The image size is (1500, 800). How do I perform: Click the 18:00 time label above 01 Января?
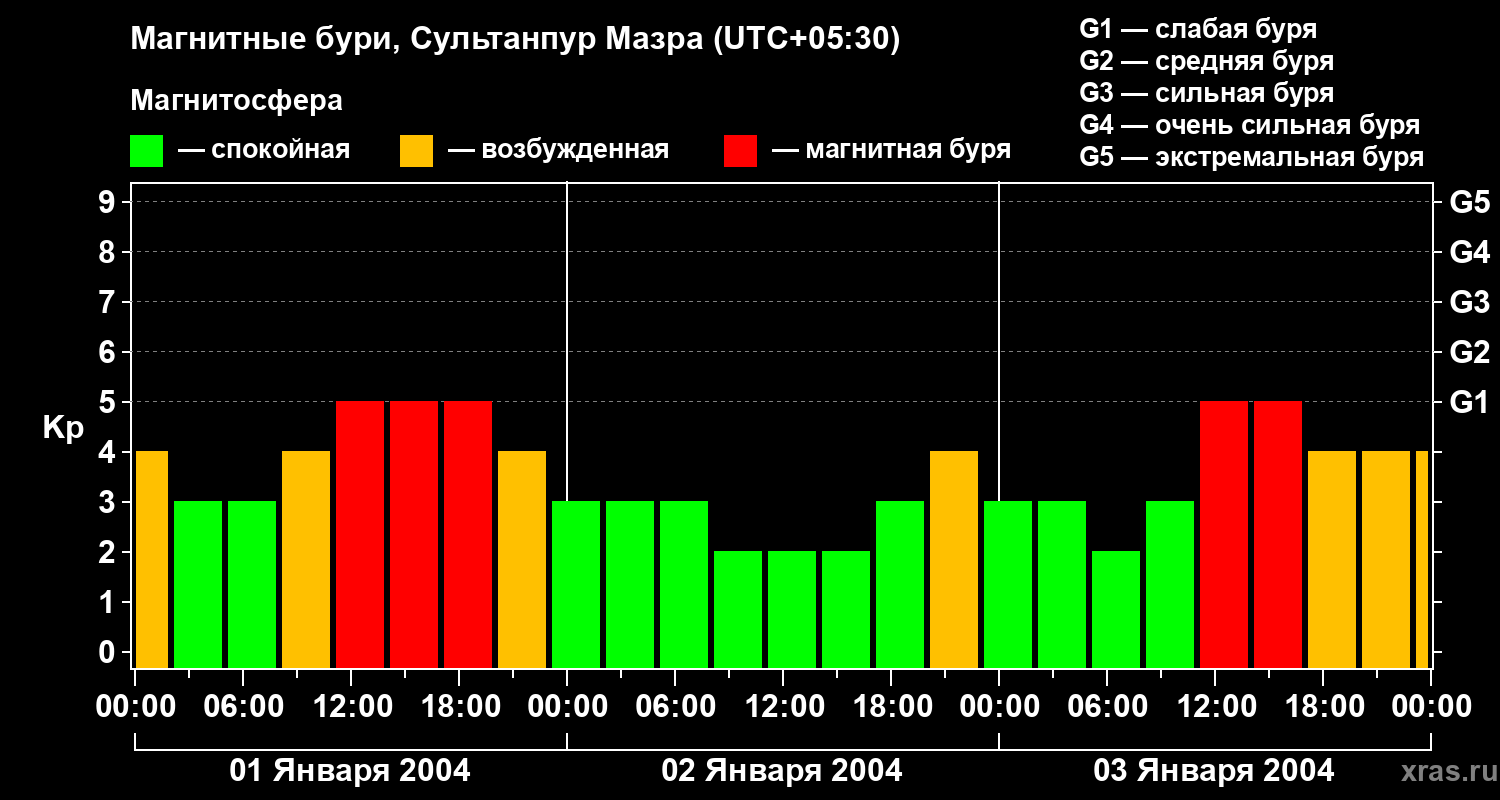(460, 707)
